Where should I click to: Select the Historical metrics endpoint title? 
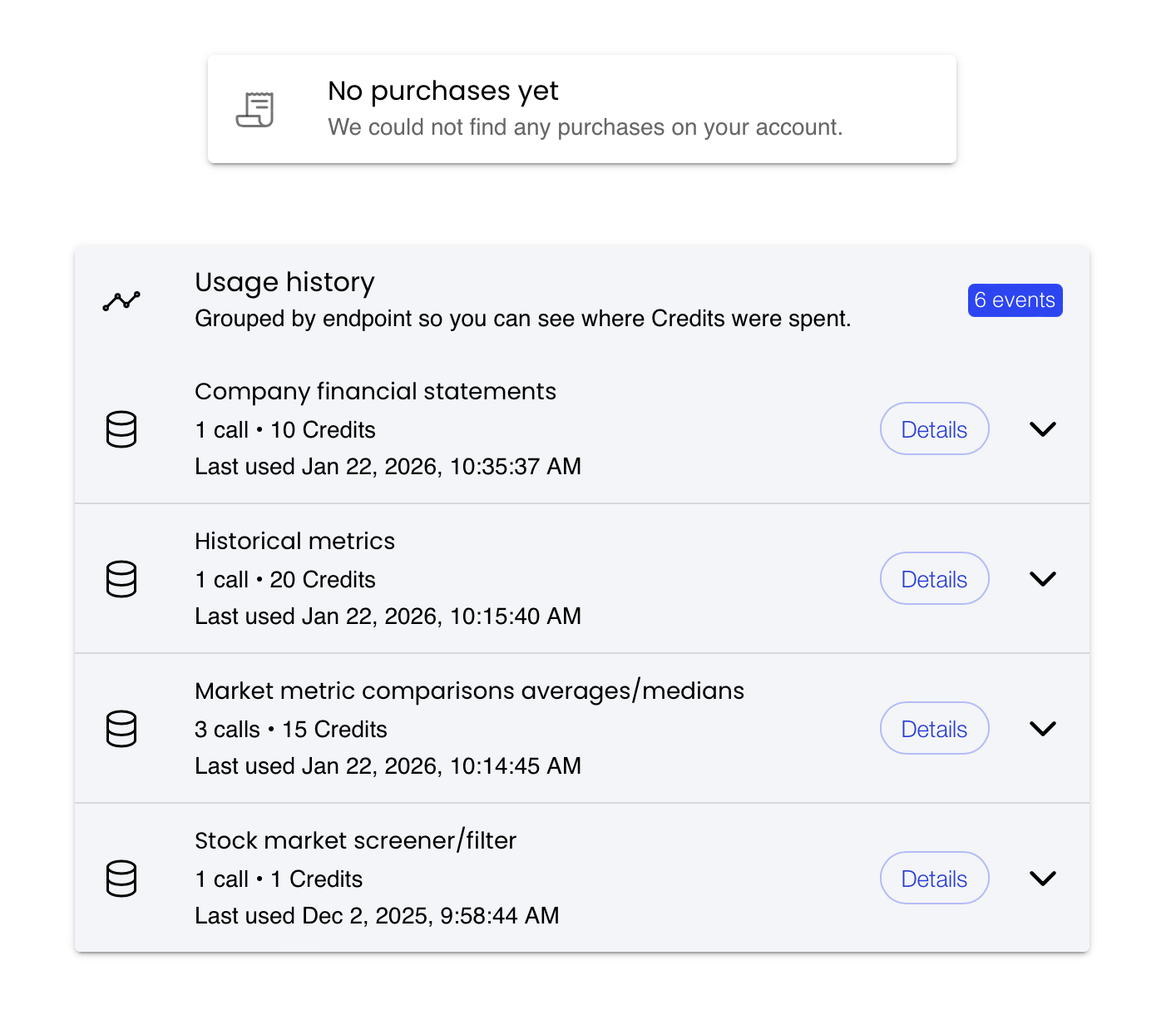(294, 541)
